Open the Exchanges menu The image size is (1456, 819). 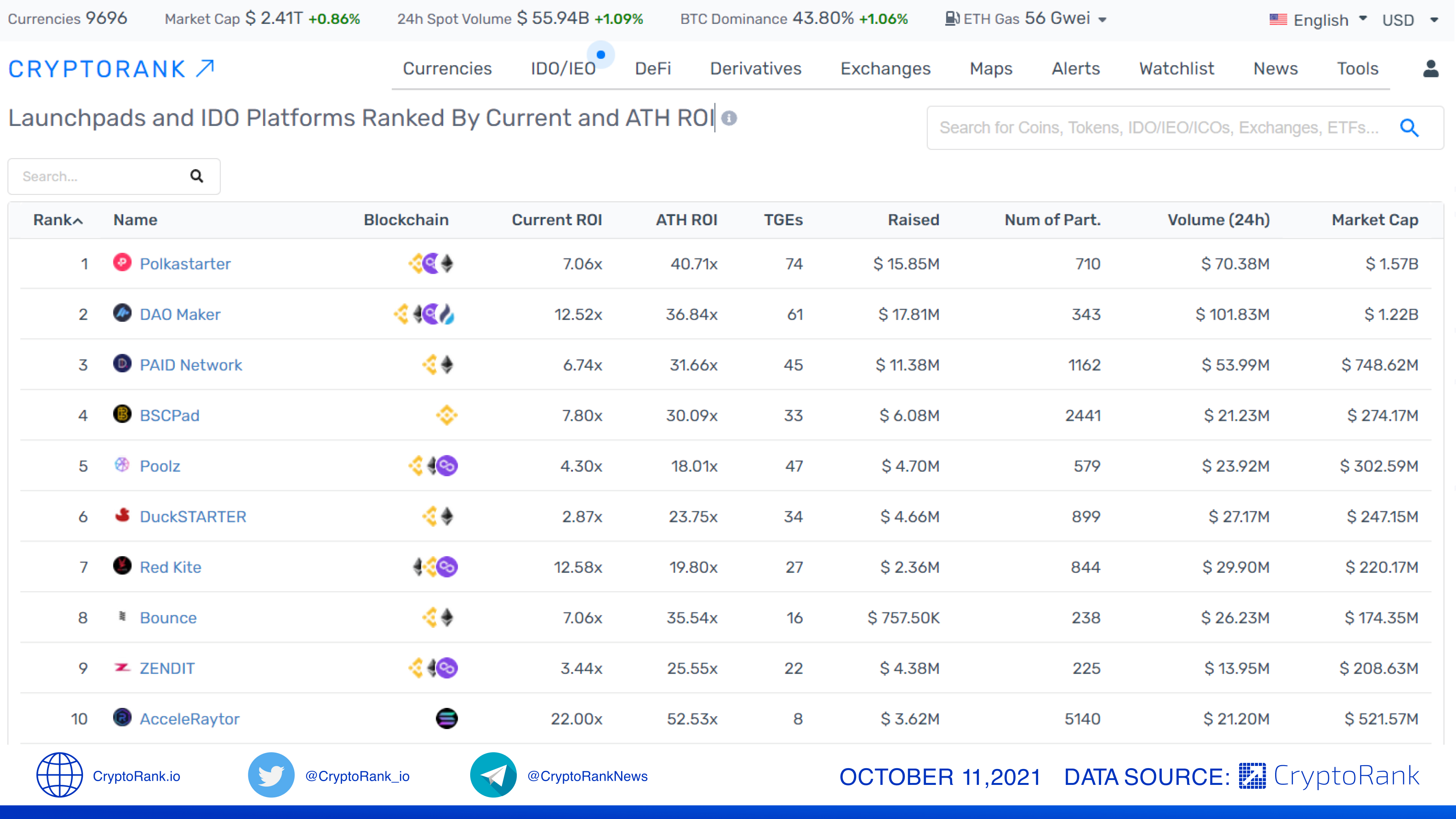tap(885, 68)
